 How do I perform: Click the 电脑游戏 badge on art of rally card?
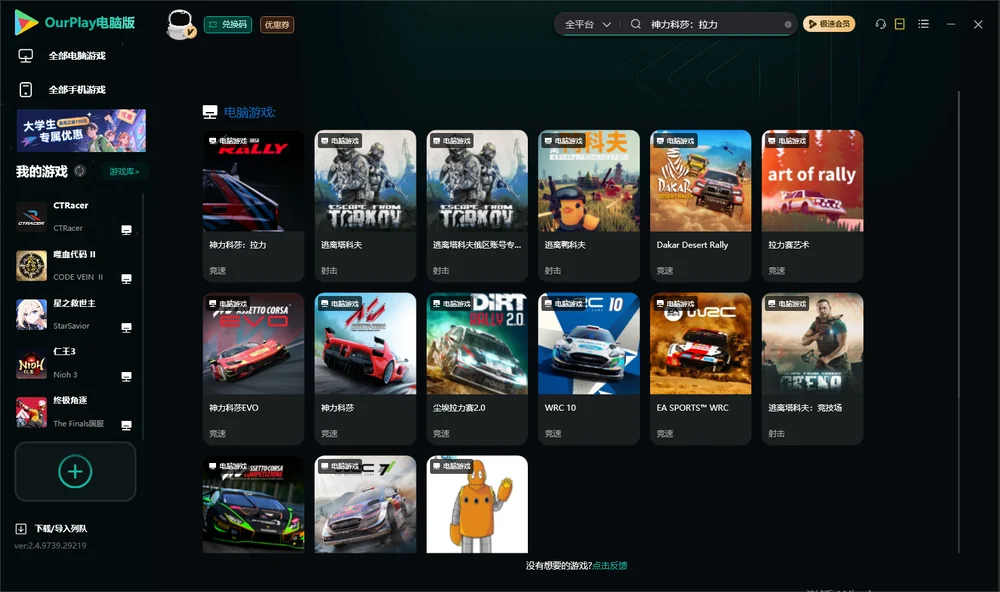click(x=786, y=140)
